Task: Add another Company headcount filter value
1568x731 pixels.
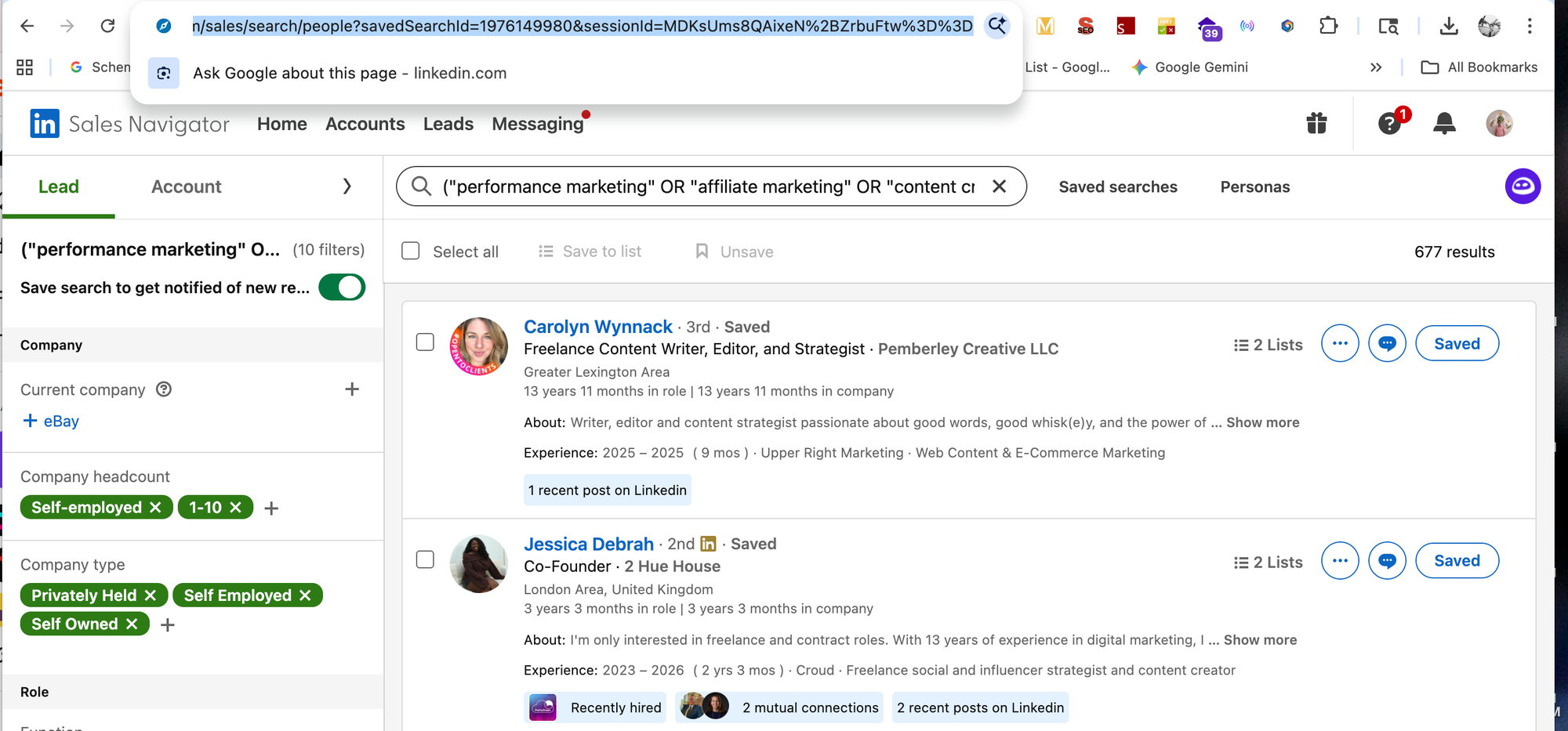Action: (x=271, y=508)
